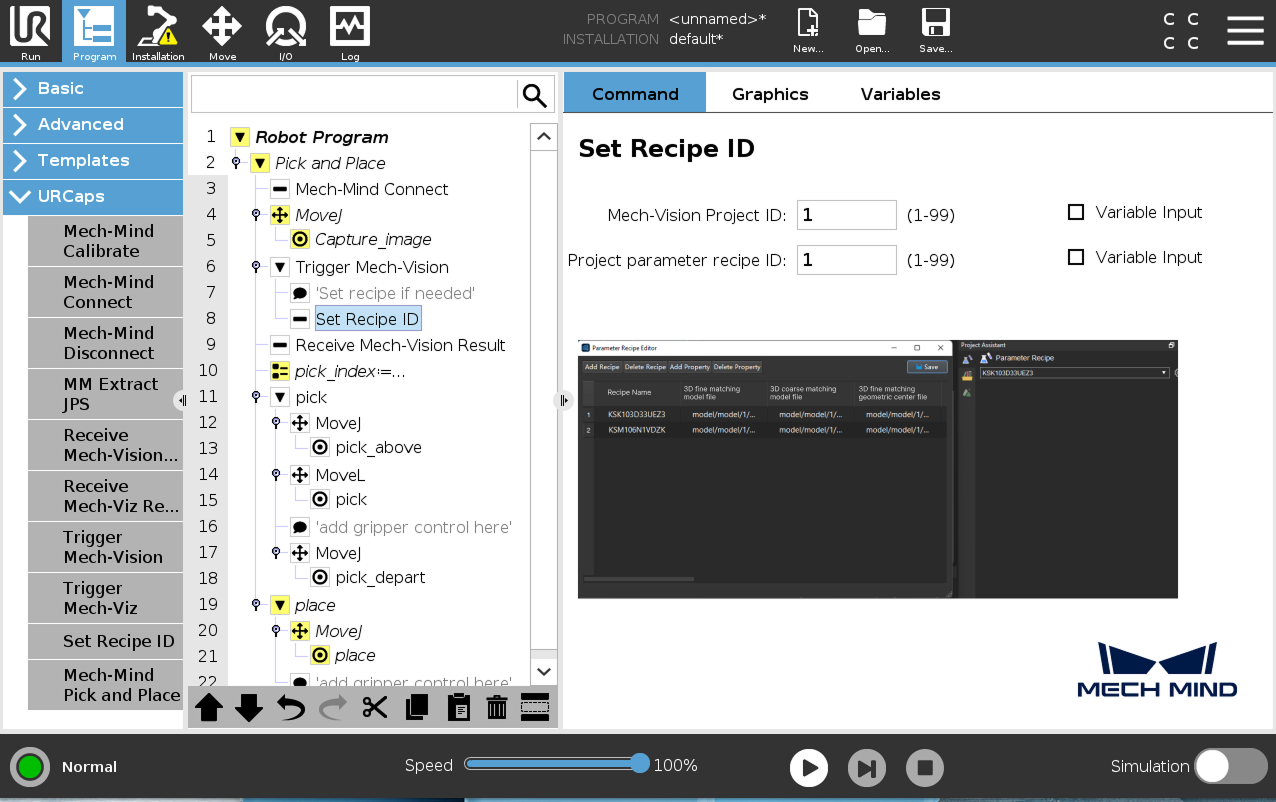The image size is (1276, 802).
Task: Delete the selected node using trash icon
Action: 496,707
